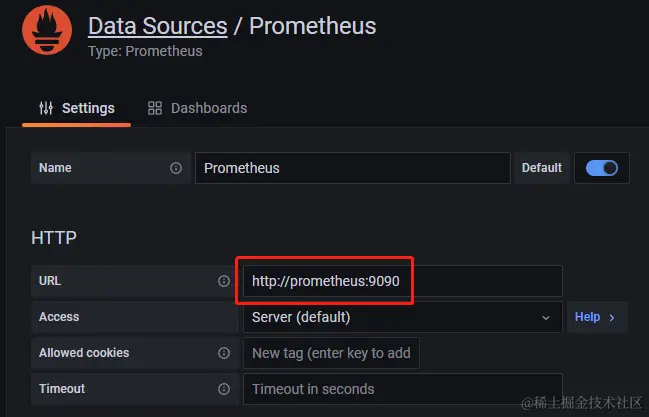Click the Timeout info icon
The width and height of the screenshot is (649, 417).
tap(224, 389)
